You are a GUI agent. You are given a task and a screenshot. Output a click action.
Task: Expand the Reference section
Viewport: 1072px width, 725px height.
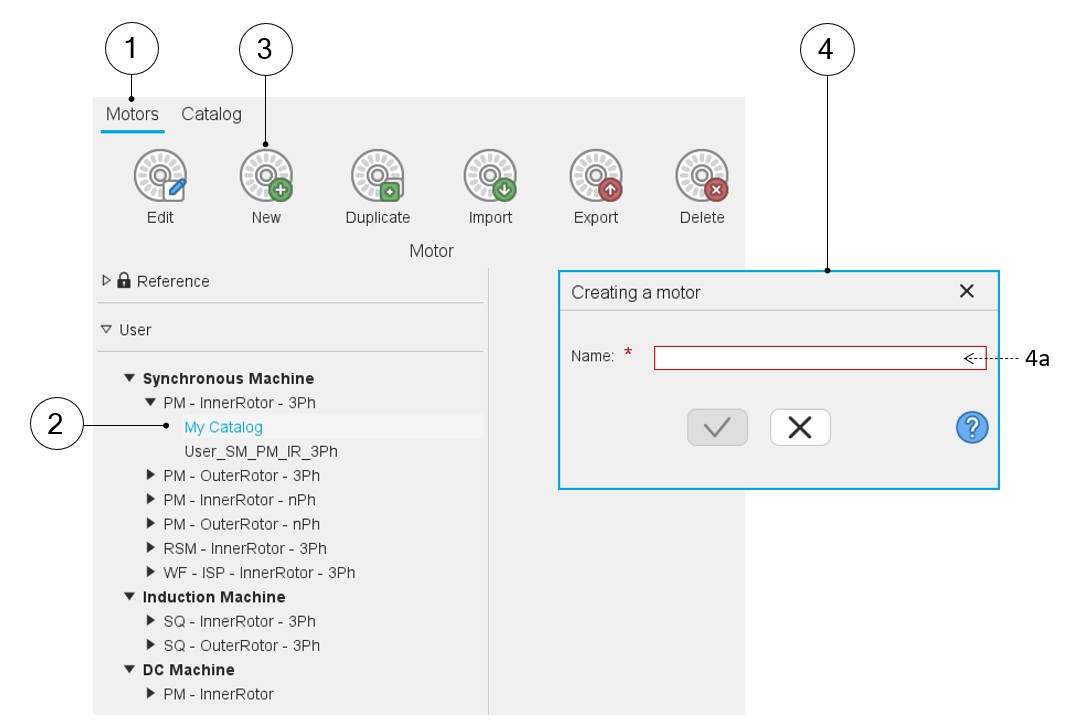107,281
